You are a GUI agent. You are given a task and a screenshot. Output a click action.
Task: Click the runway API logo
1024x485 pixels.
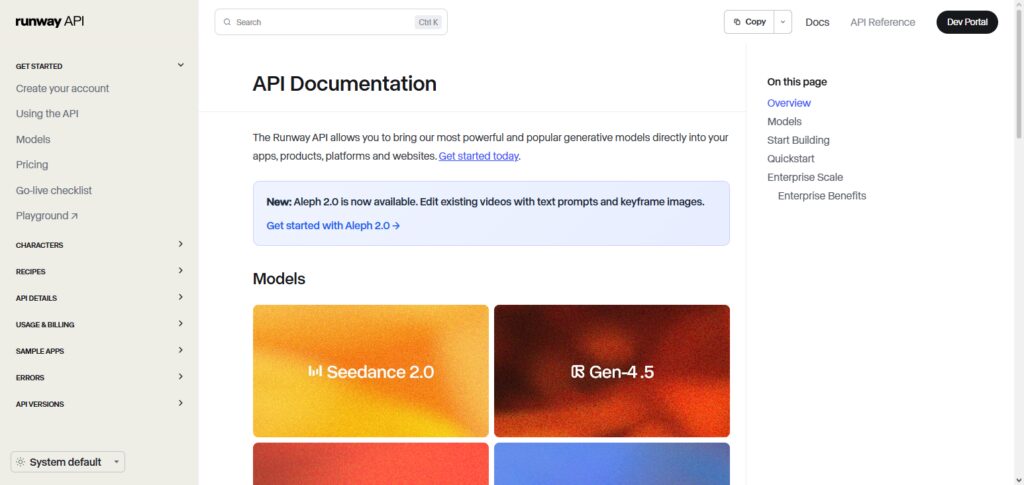point(50,22)
